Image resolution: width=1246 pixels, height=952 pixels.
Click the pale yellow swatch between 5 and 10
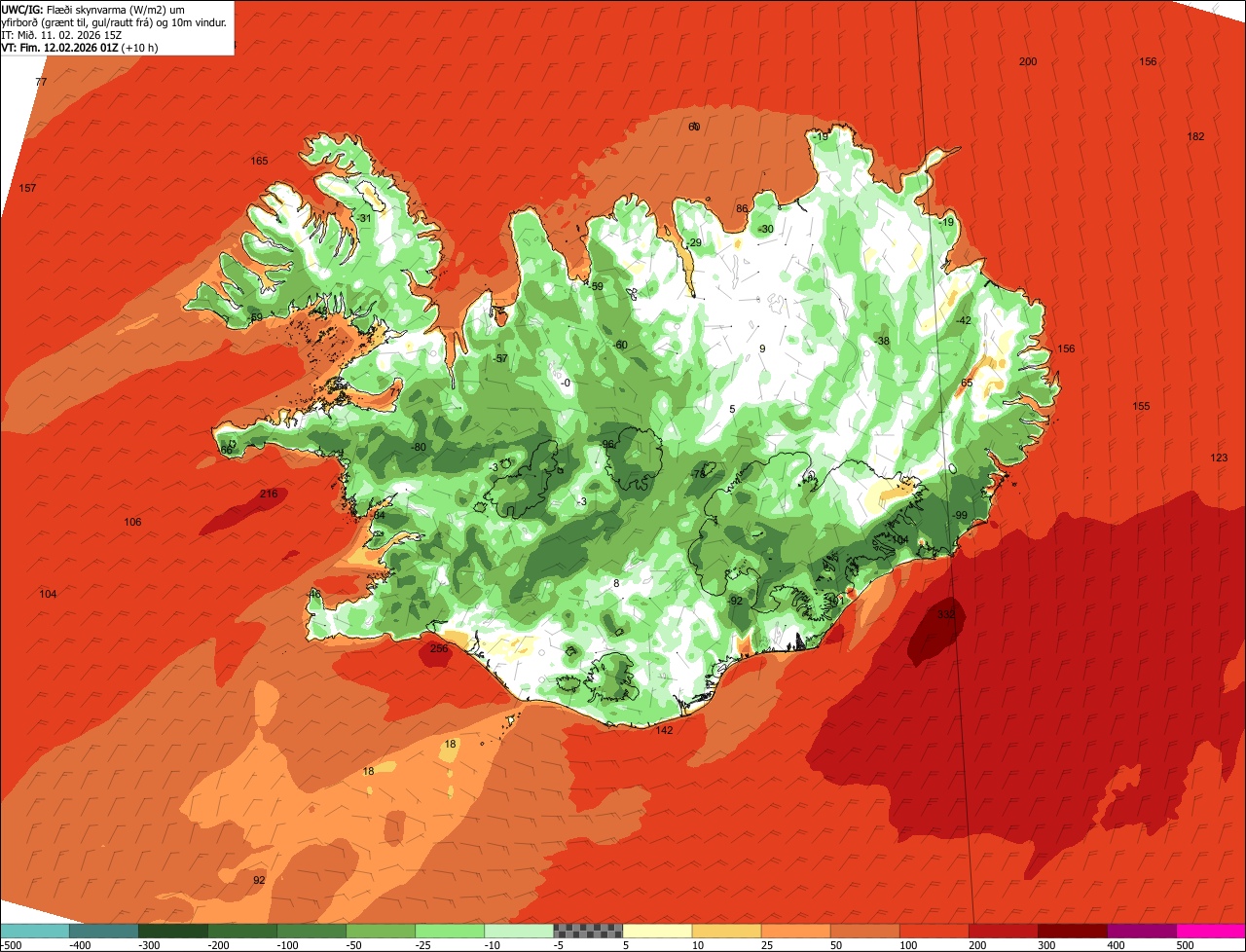(657, 931)
